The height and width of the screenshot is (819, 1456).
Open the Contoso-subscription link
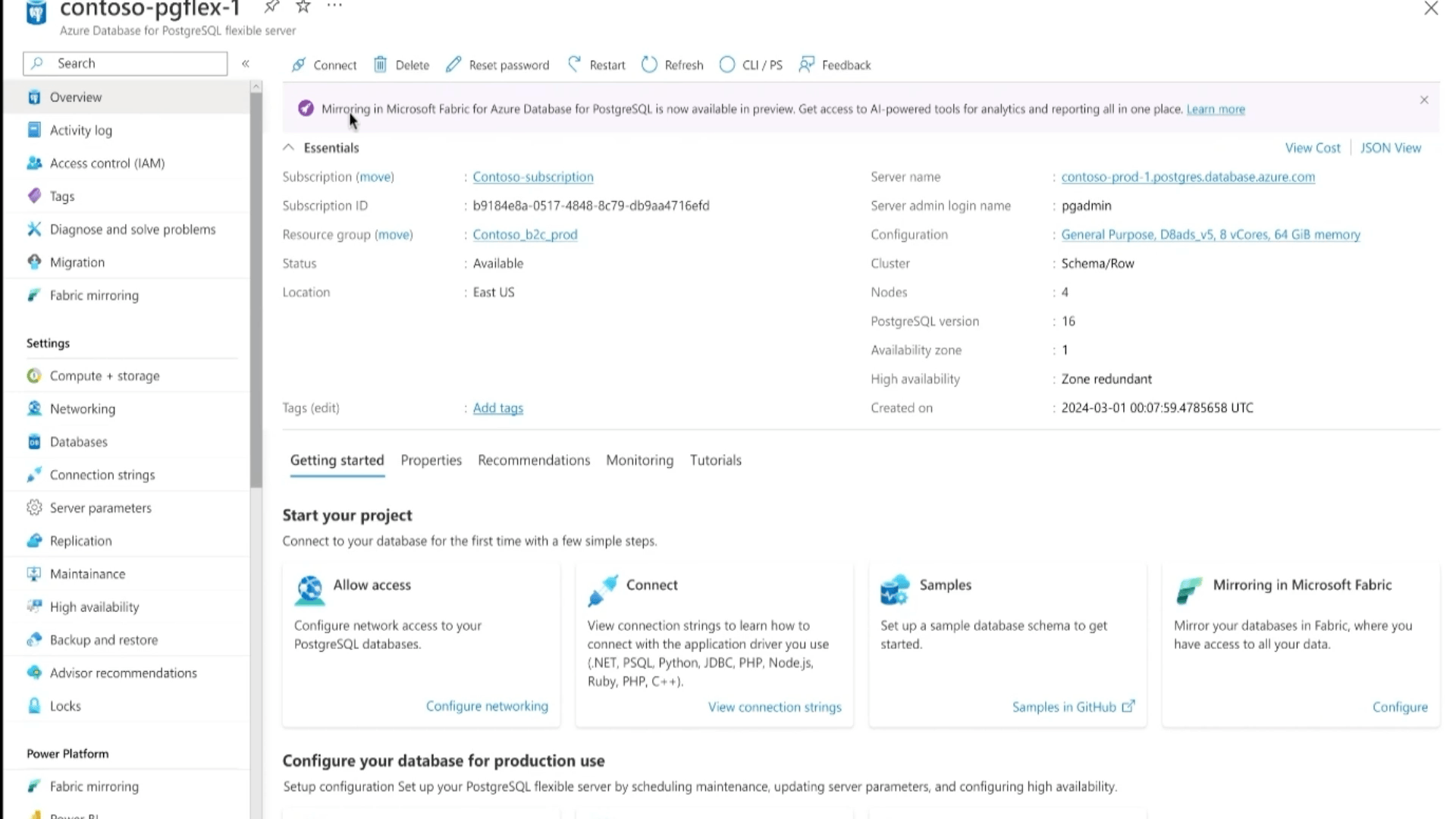click(533, 177)
